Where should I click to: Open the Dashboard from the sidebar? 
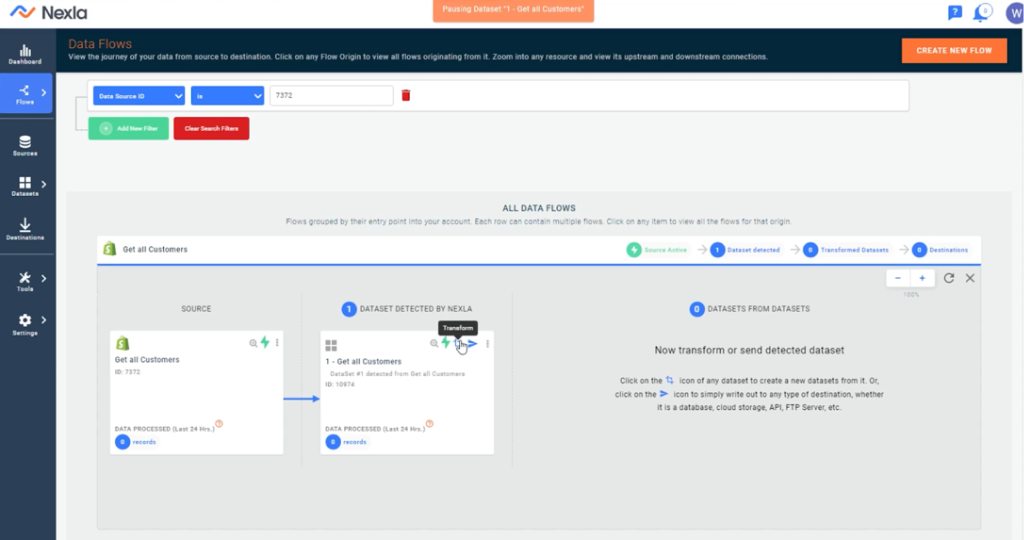25,54
